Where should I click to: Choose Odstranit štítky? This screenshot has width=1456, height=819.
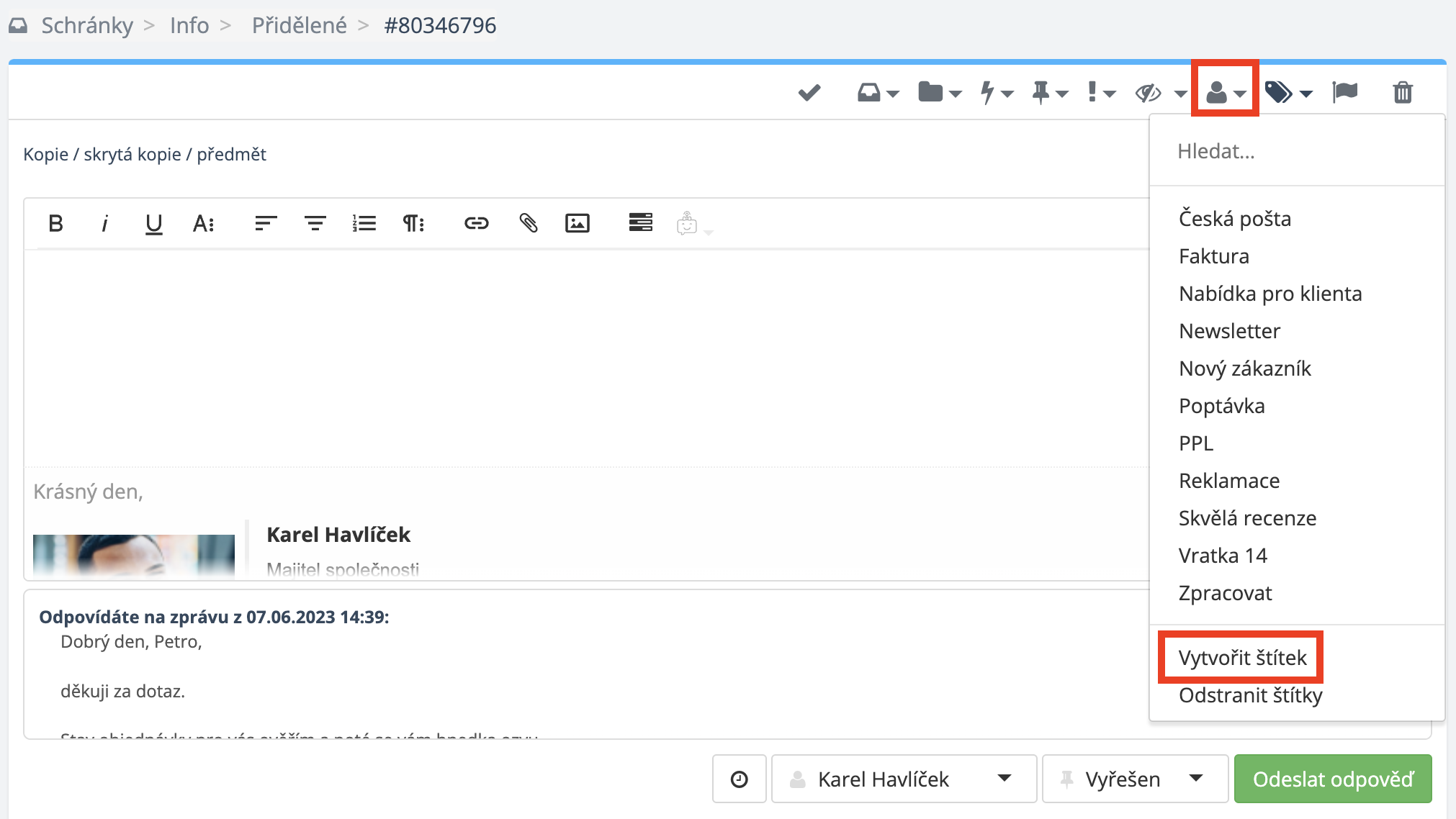(x=1250, y=695)
